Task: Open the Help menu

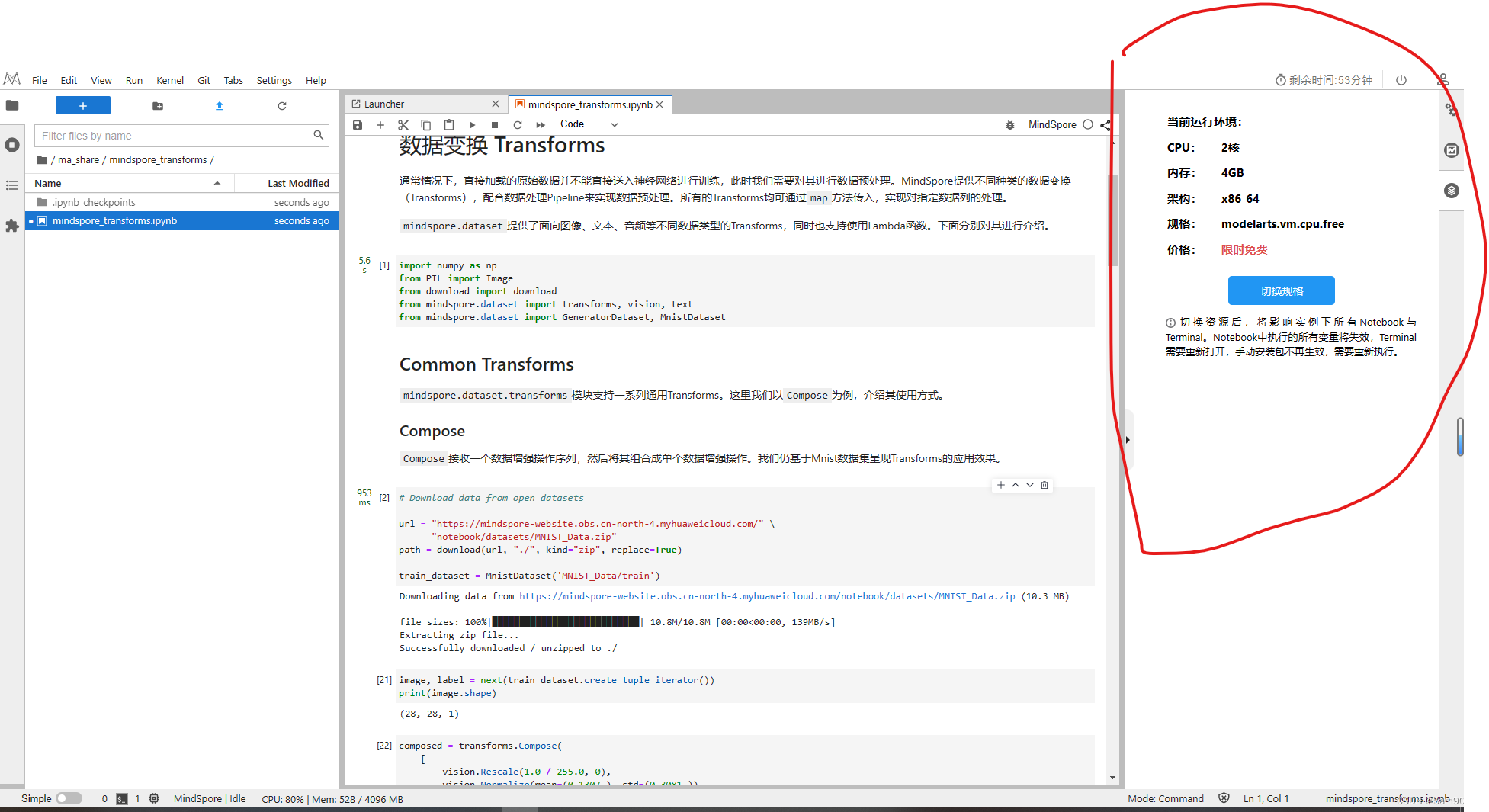Action: [316, 80]
